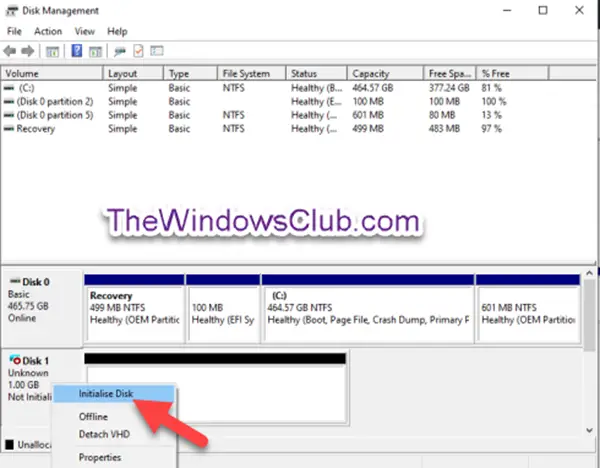Image resolution: width=600 pixels, height=468 pixels.
Task: Select the (Disk 0 partition 2) row
Action: (x=276, y=102)
